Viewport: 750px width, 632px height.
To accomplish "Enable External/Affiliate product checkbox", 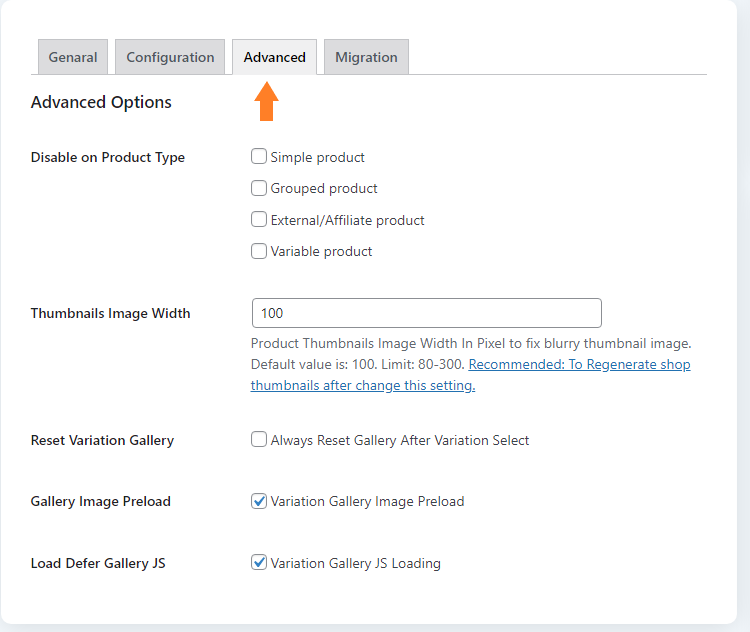I will tap(259, 220).
